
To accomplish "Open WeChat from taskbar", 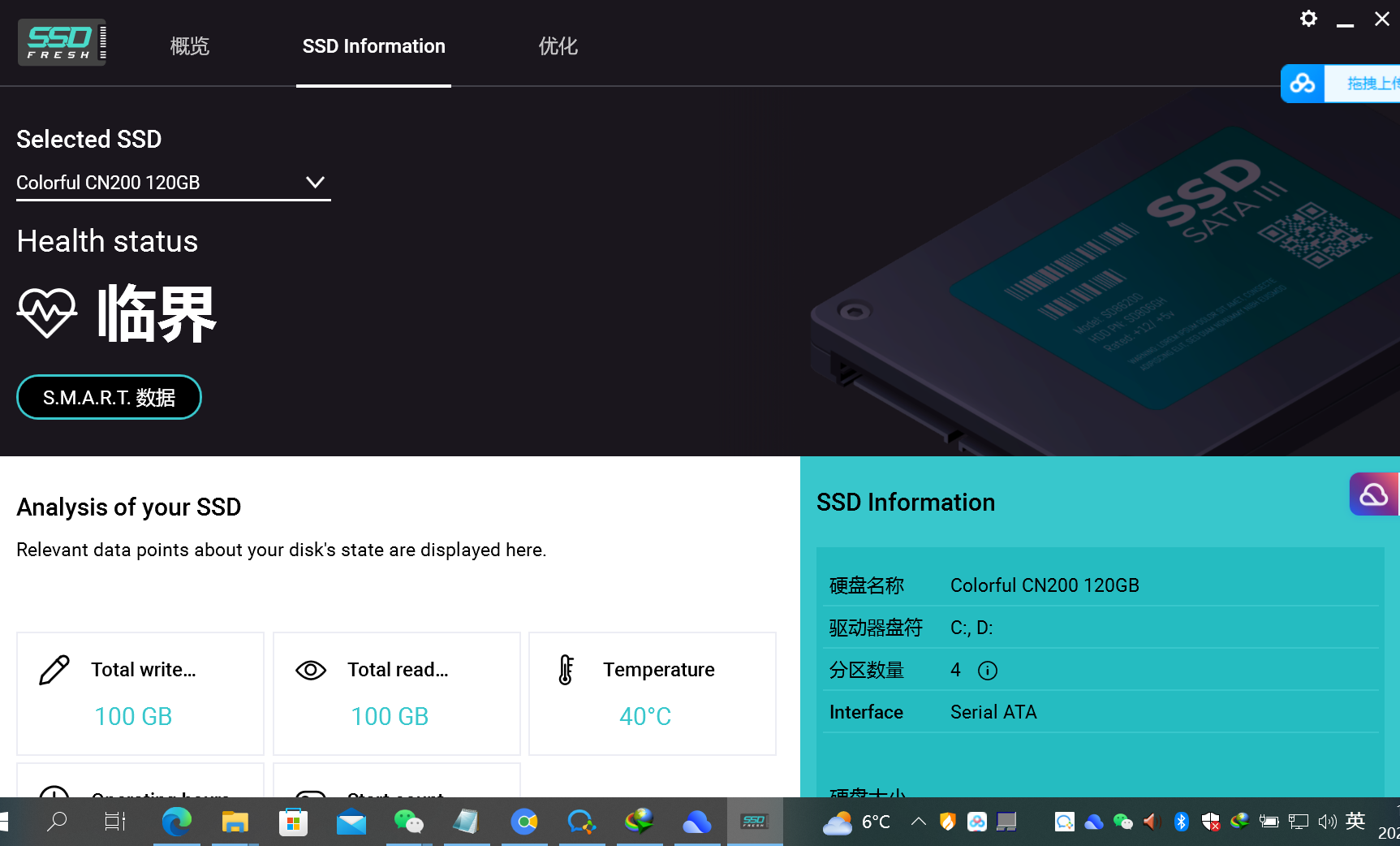I will (409, 822).
